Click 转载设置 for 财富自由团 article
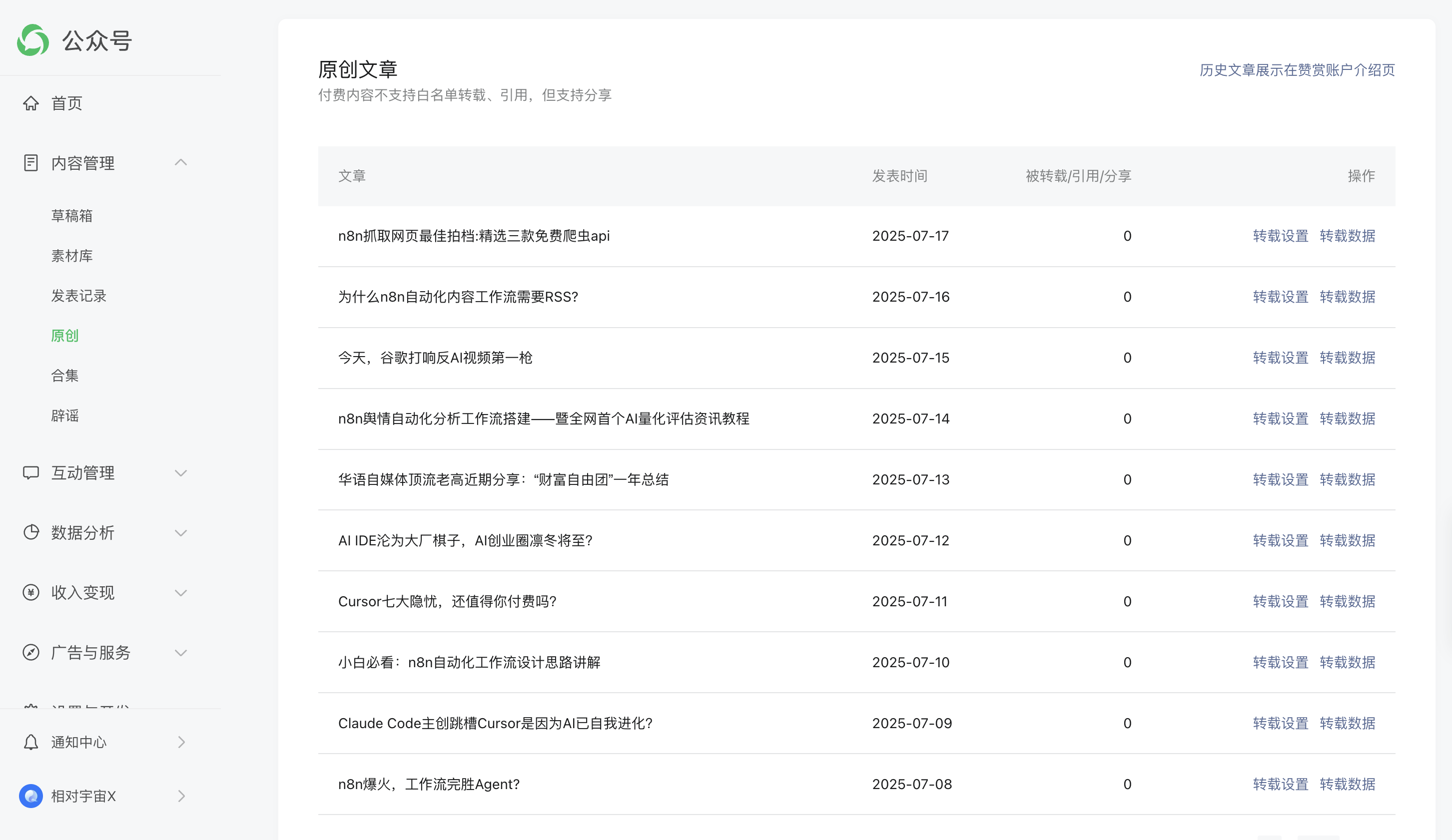Image resolution: width=1452 pixels, height=840 pixels. pos(1280,479)
